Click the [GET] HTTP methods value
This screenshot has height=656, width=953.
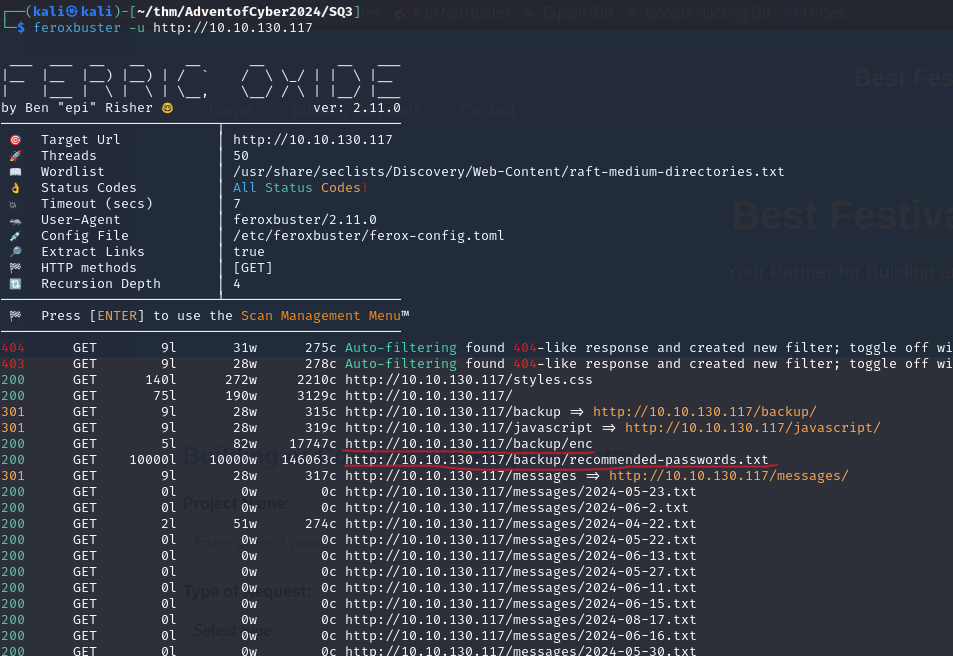(253, 268)
